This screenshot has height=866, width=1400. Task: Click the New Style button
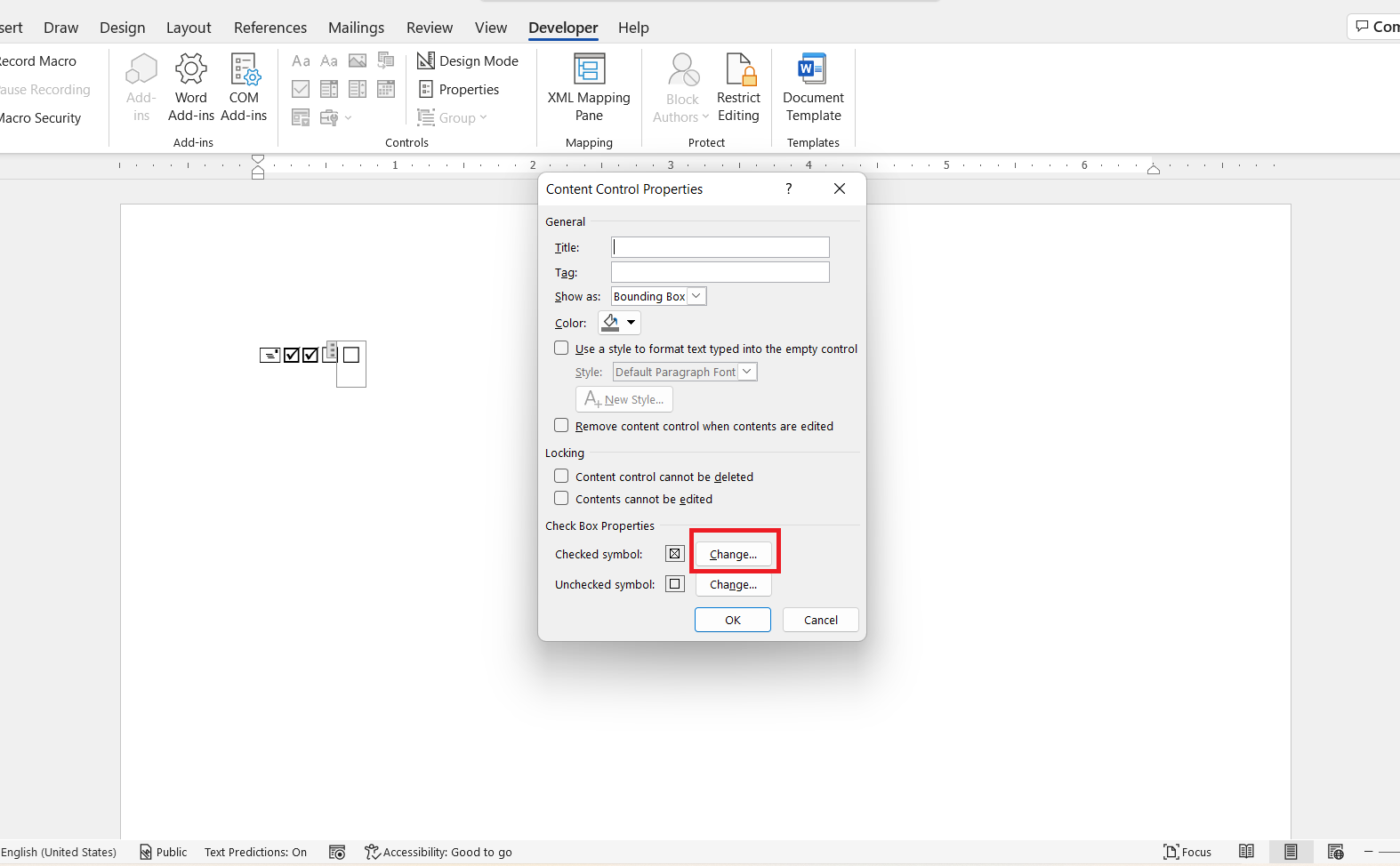coord(624,399)
